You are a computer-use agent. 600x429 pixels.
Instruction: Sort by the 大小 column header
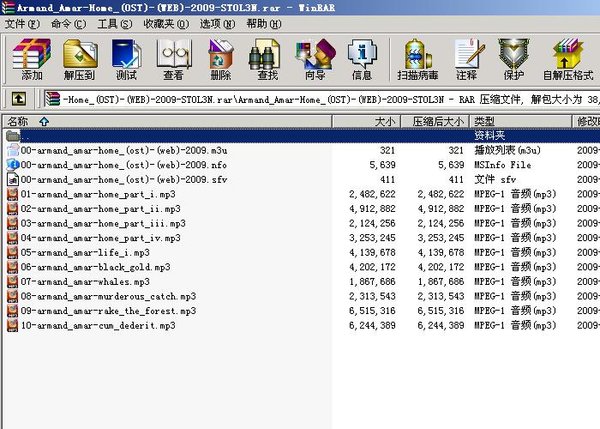367,121
